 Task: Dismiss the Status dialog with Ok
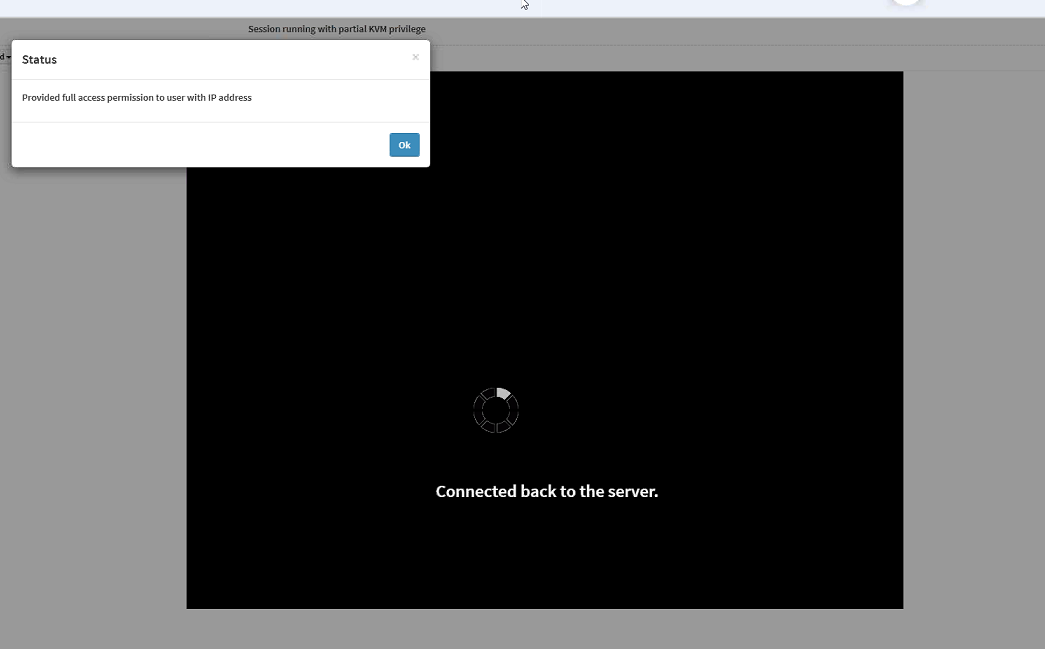click(404, 144)
